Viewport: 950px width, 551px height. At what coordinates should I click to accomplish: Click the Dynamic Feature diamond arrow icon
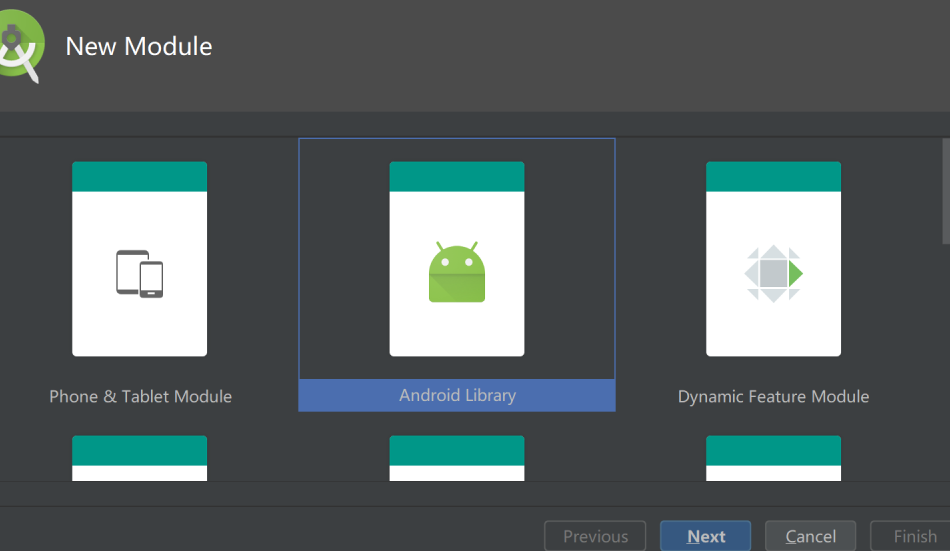click(774, 273)
